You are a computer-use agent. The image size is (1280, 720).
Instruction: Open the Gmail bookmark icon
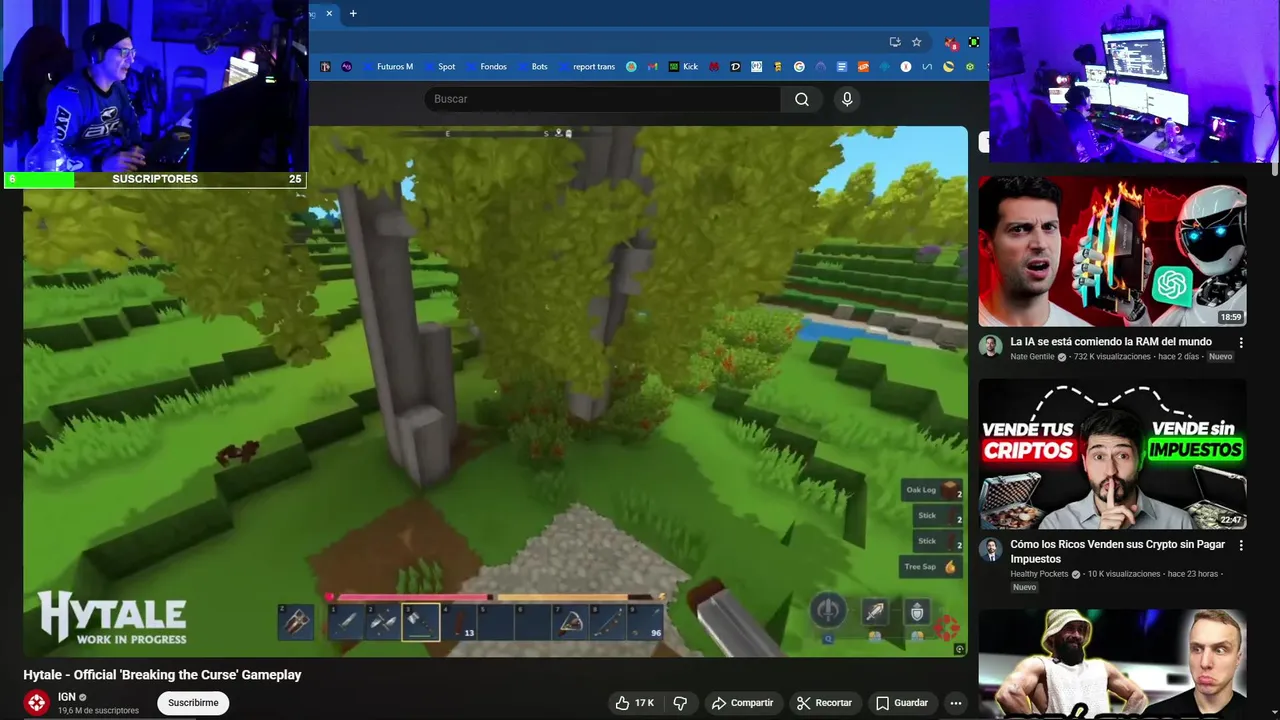point(652,67)
